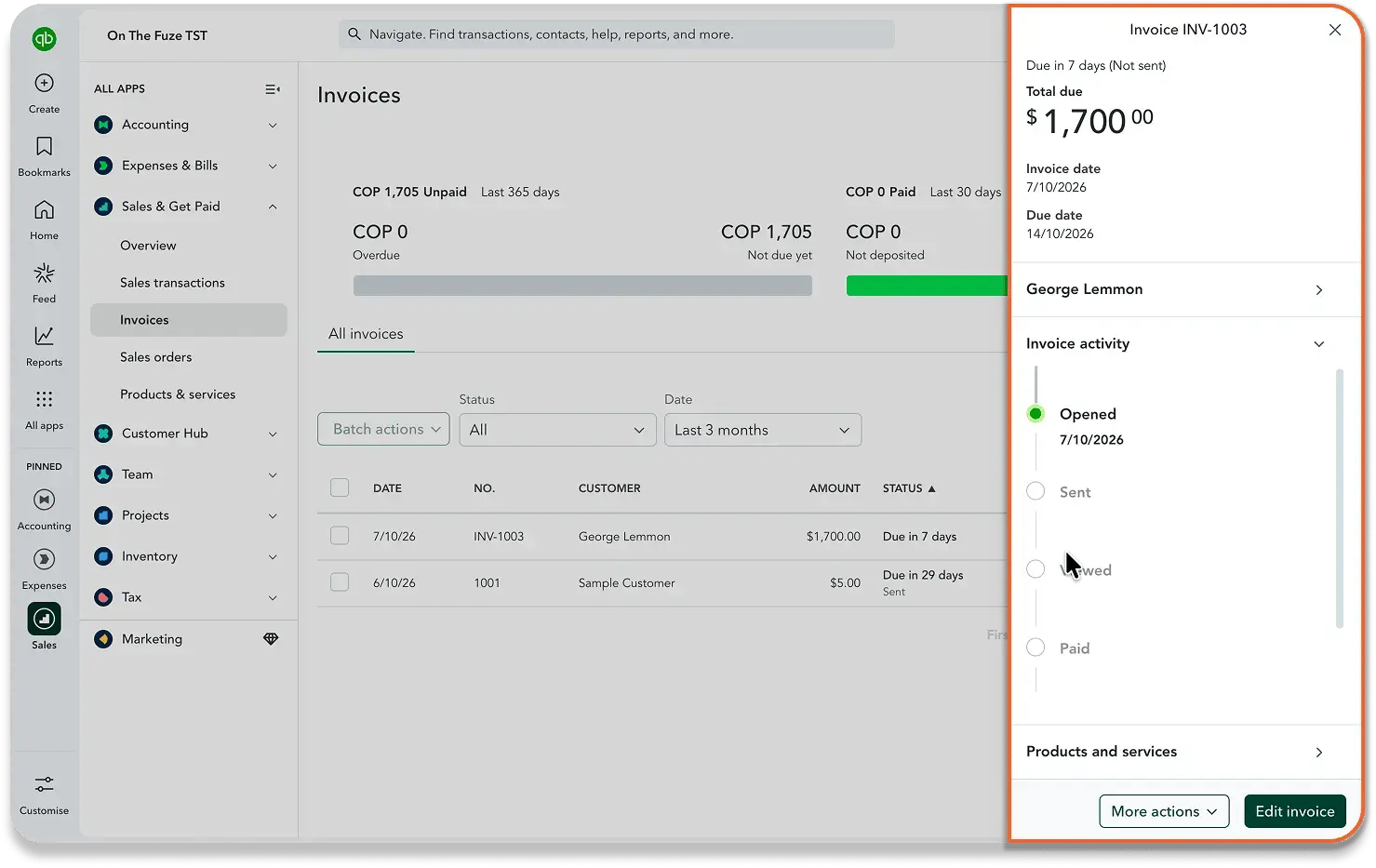This screenshot has width=1376, height=868.
Task: Open Reports chart icon in left rail
Action: [x=44, y=336]
